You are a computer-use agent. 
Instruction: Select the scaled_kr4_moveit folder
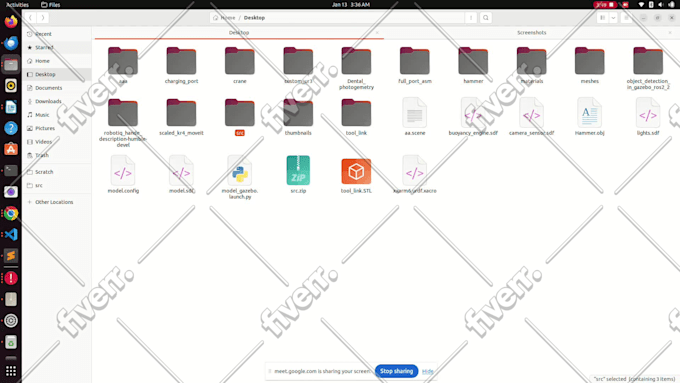(x=181, y=117)
